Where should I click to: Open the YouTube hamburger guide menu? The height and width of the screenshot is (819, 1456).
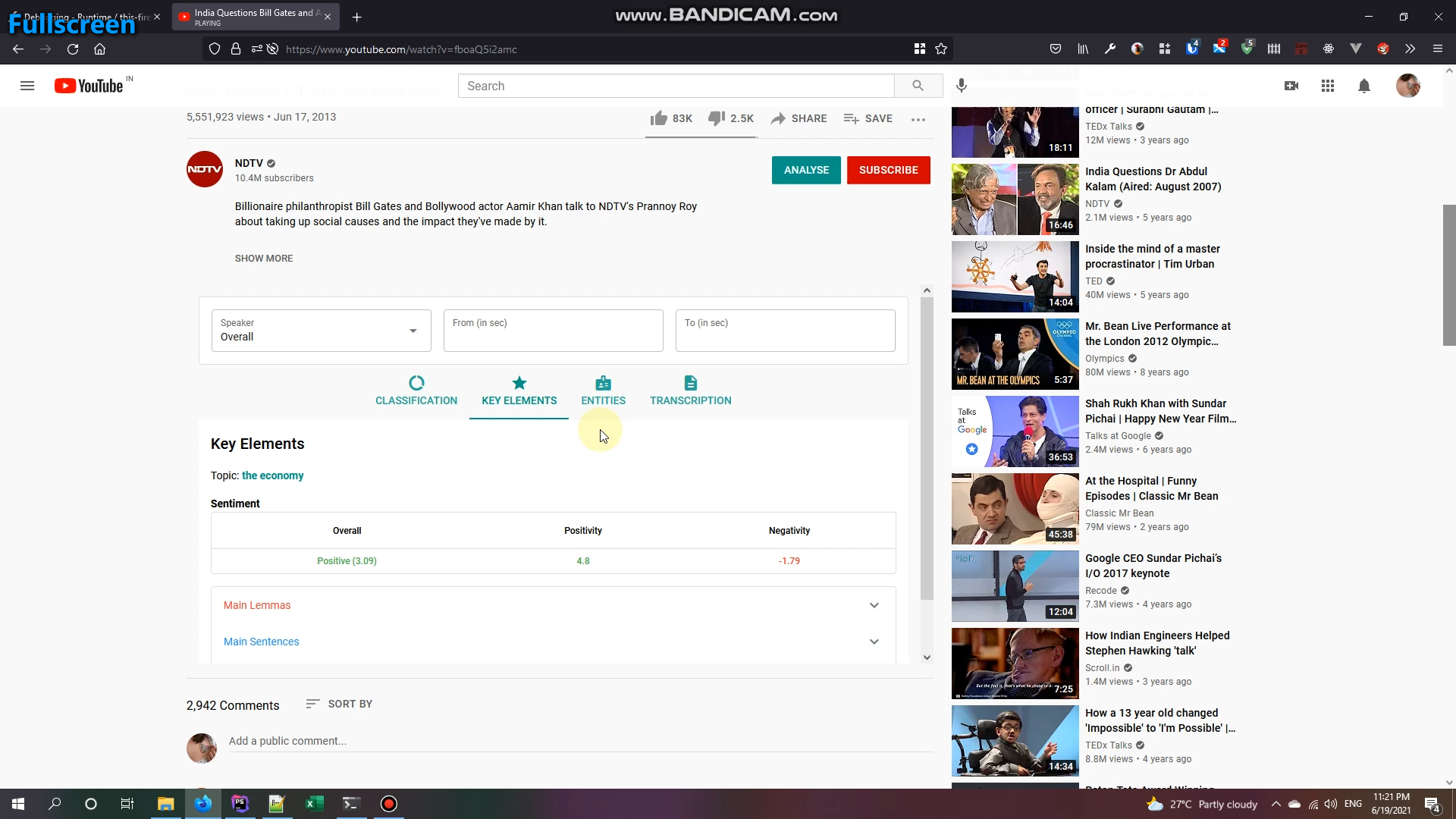tap(27, 86)
